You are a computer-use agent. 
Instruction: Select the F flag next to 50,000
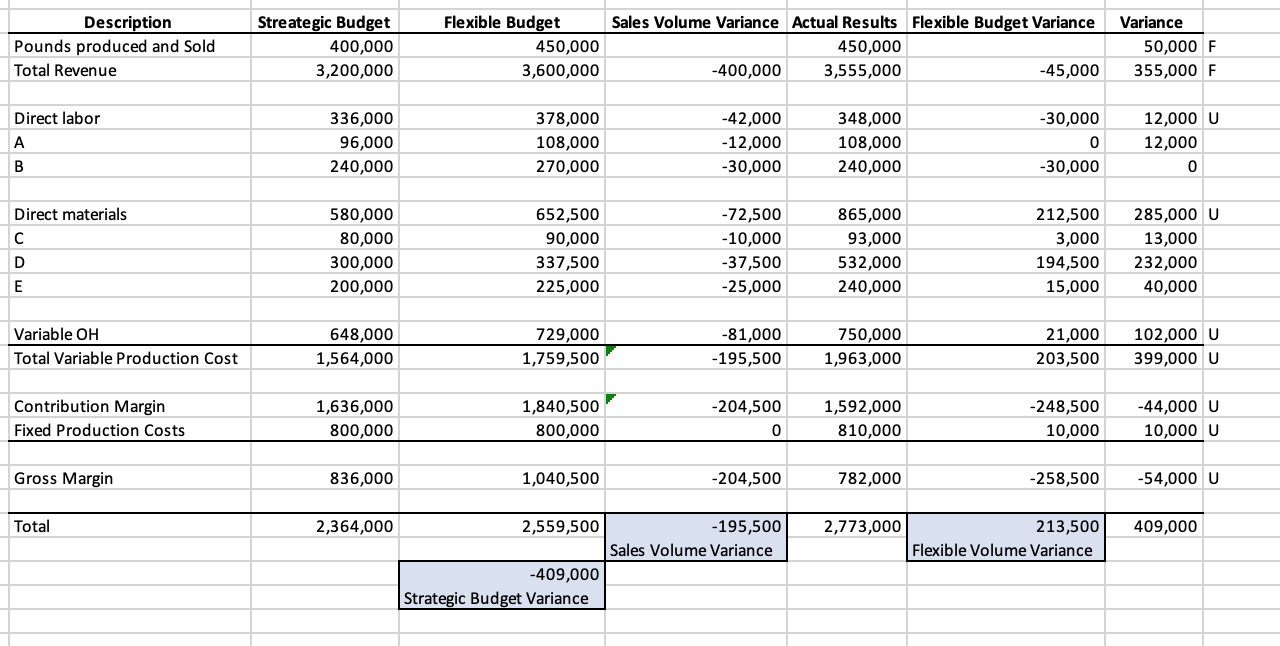[1210, 46]
